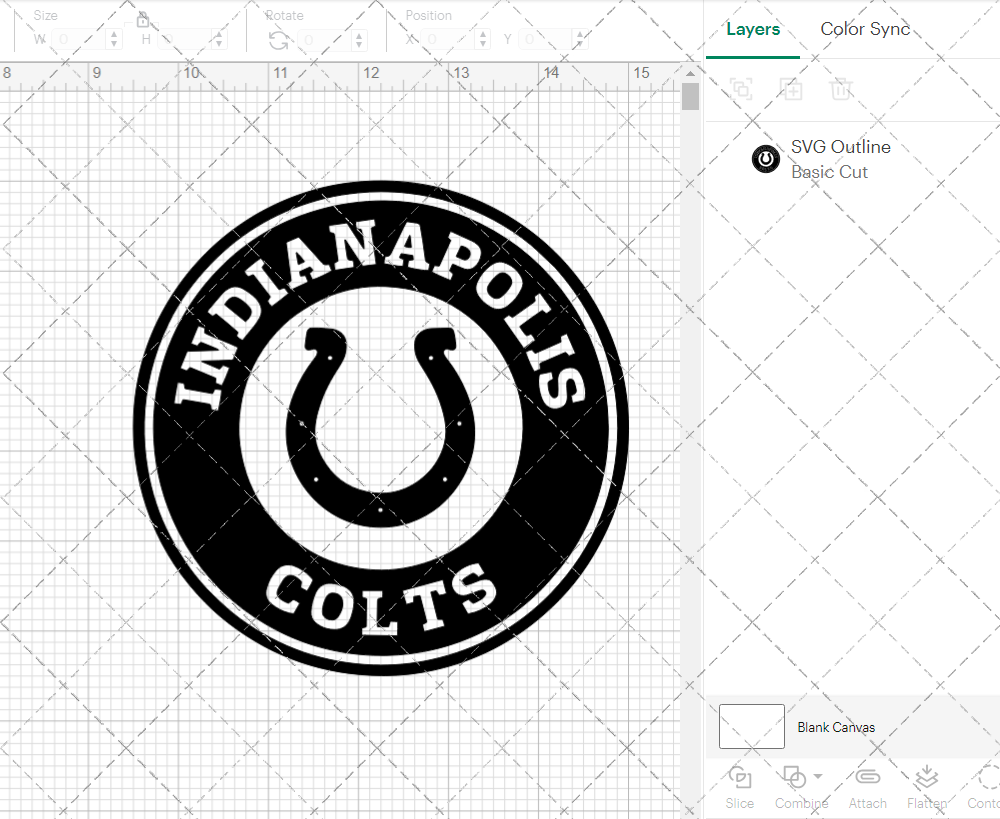
Task: Click the Rotate value stepper up arrow
Action: (358, 33)
